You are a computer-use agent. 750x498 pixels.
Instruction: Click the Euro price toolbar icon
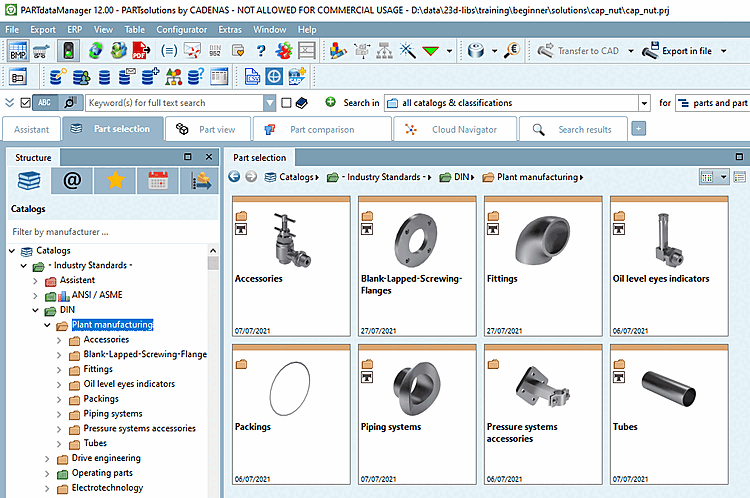pos(511,49)
